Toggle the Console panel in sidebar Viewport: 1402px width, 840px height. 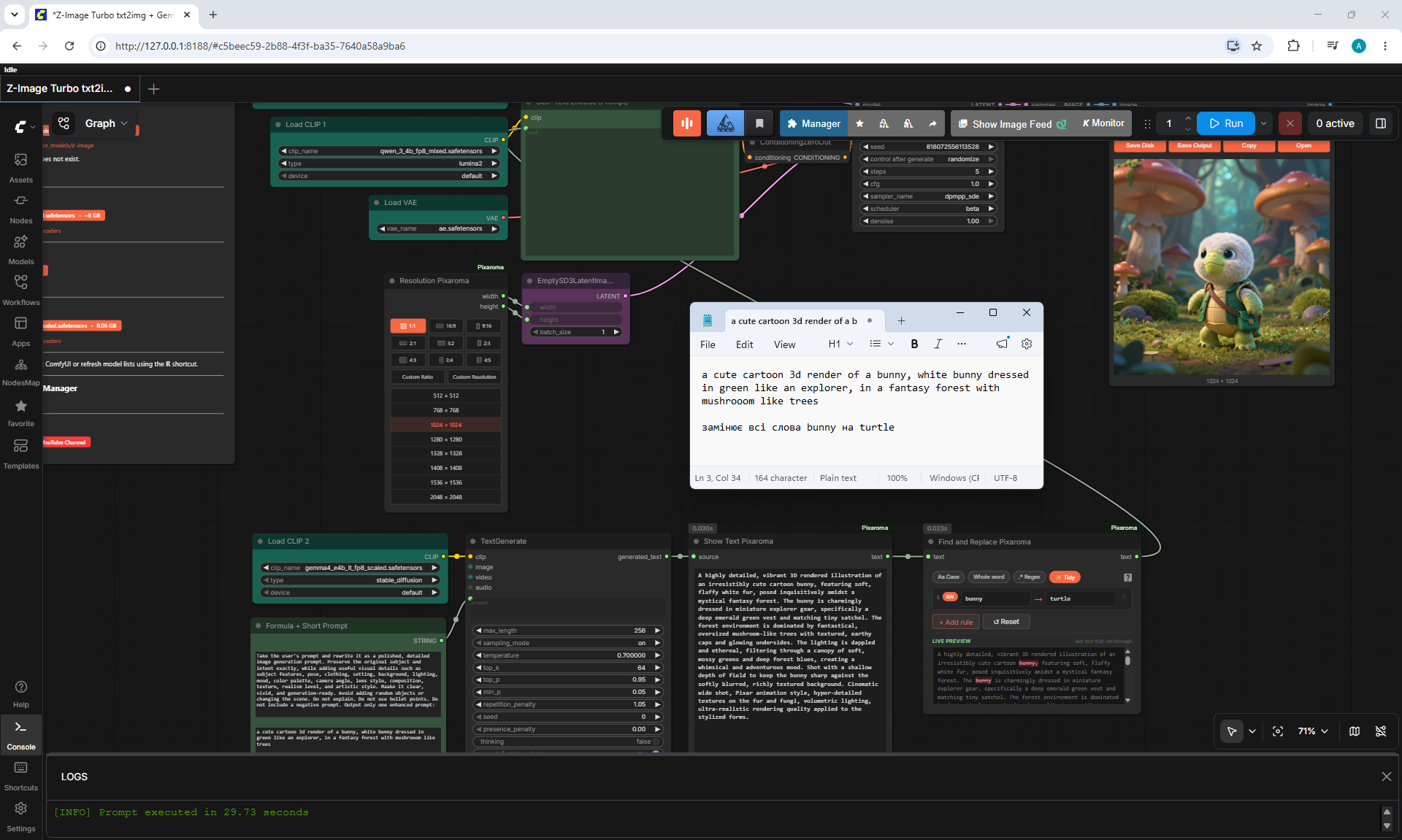click(x=21, y=735)
